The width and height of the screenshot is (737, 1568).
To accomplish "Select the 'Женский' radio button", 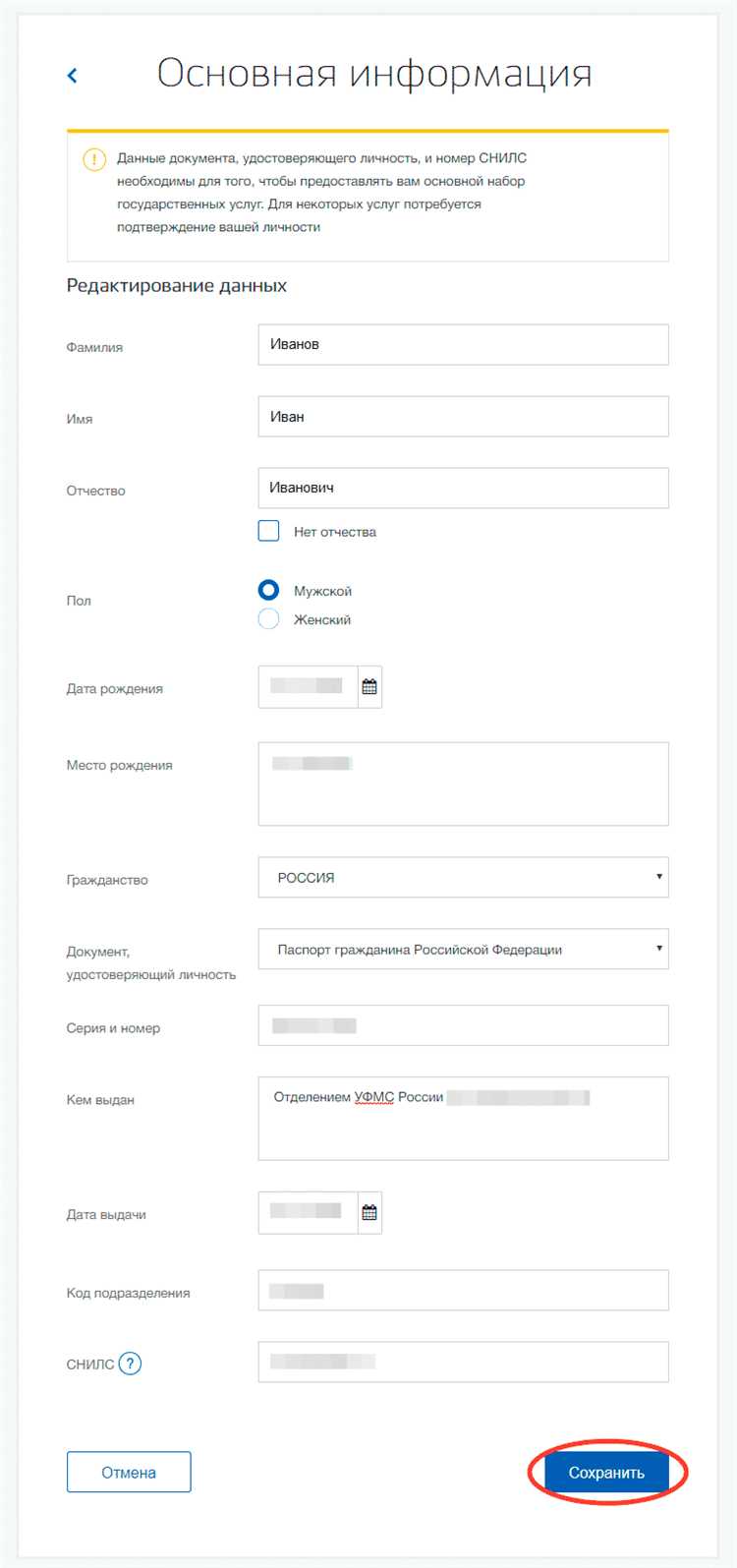I will [268, 619].
